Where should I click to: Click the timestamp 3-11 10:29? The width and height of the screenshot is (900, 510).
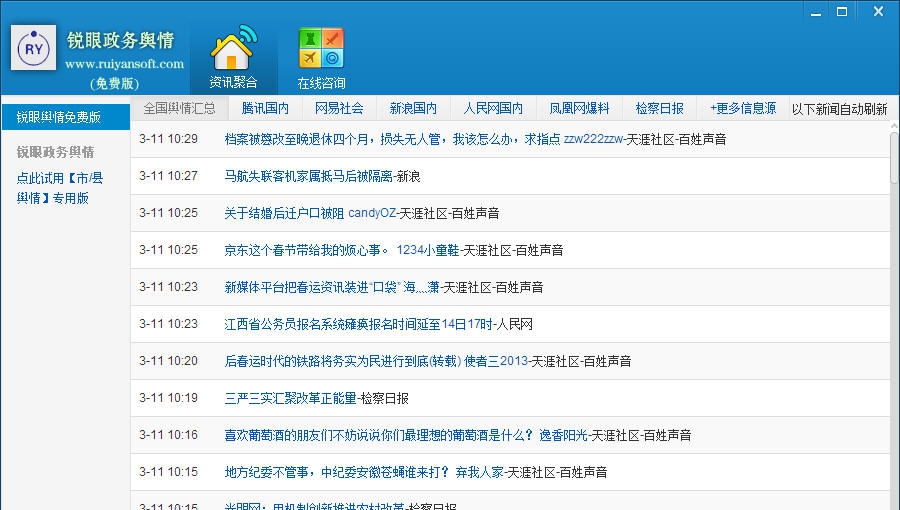168,139
